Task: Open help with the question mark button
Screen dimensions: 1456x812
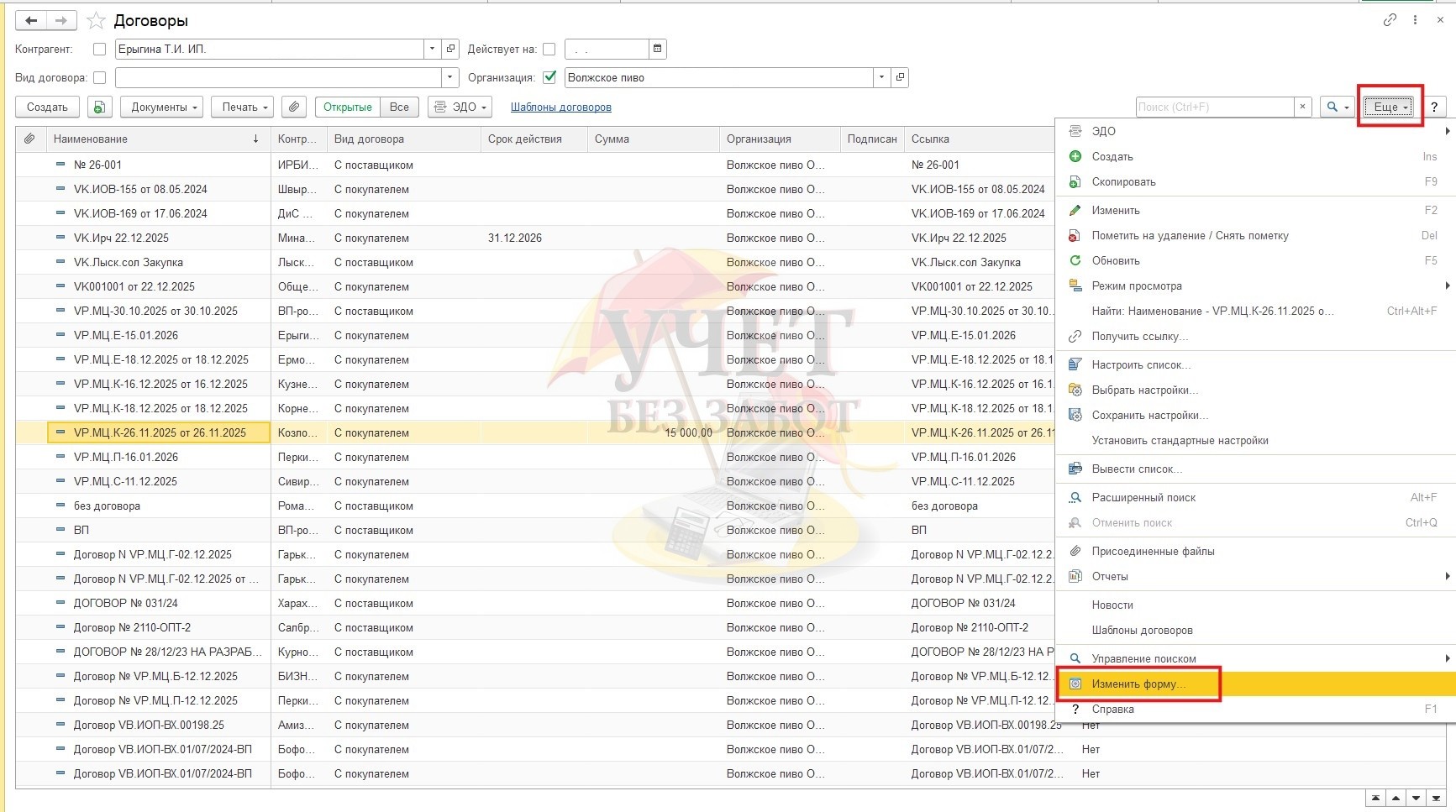Action: tap(1434, 107)
